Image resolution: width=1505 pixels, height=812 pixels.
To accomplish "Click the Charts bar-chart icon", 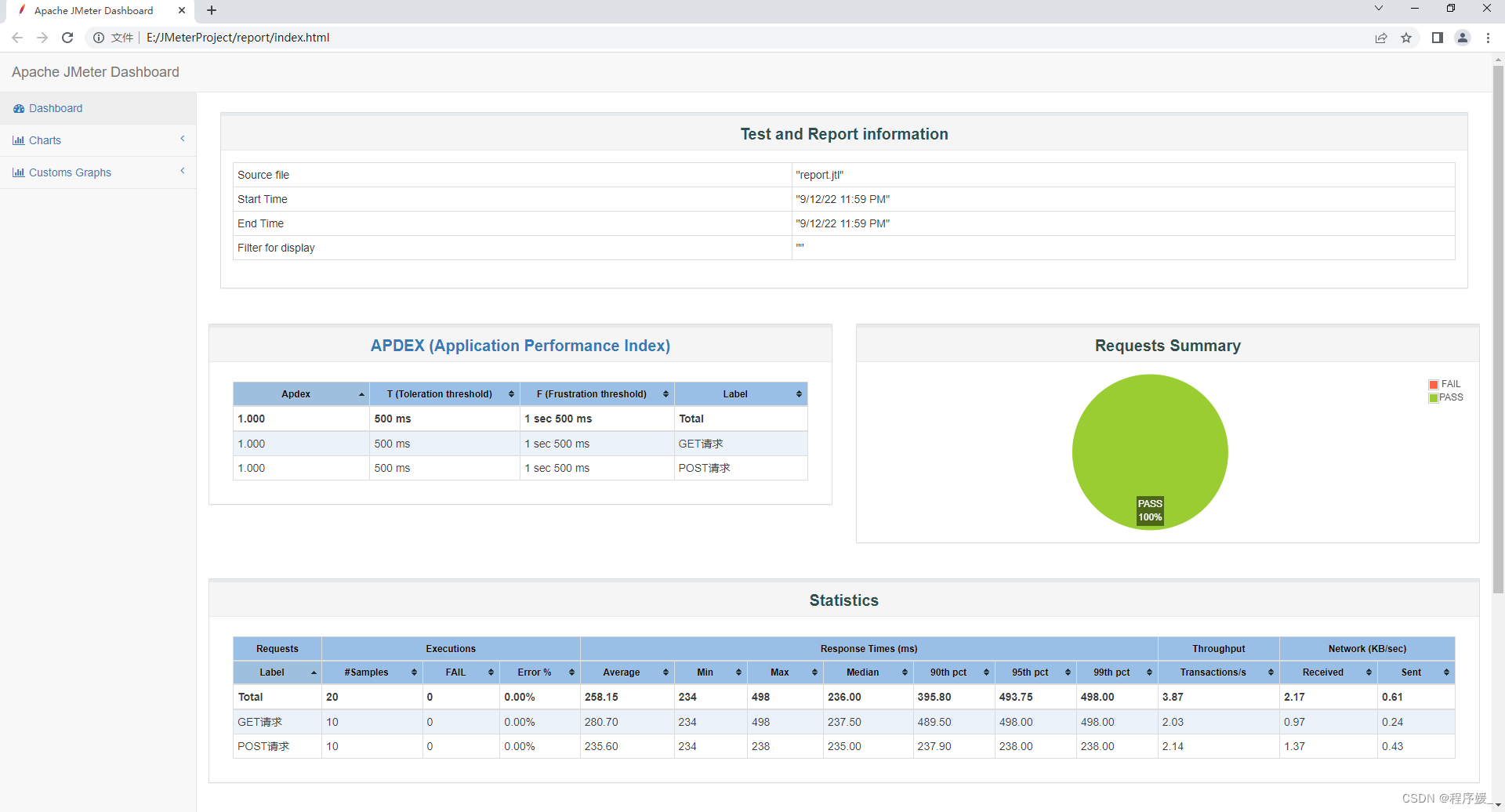I will pyautogui.click(x=19, y=140).
